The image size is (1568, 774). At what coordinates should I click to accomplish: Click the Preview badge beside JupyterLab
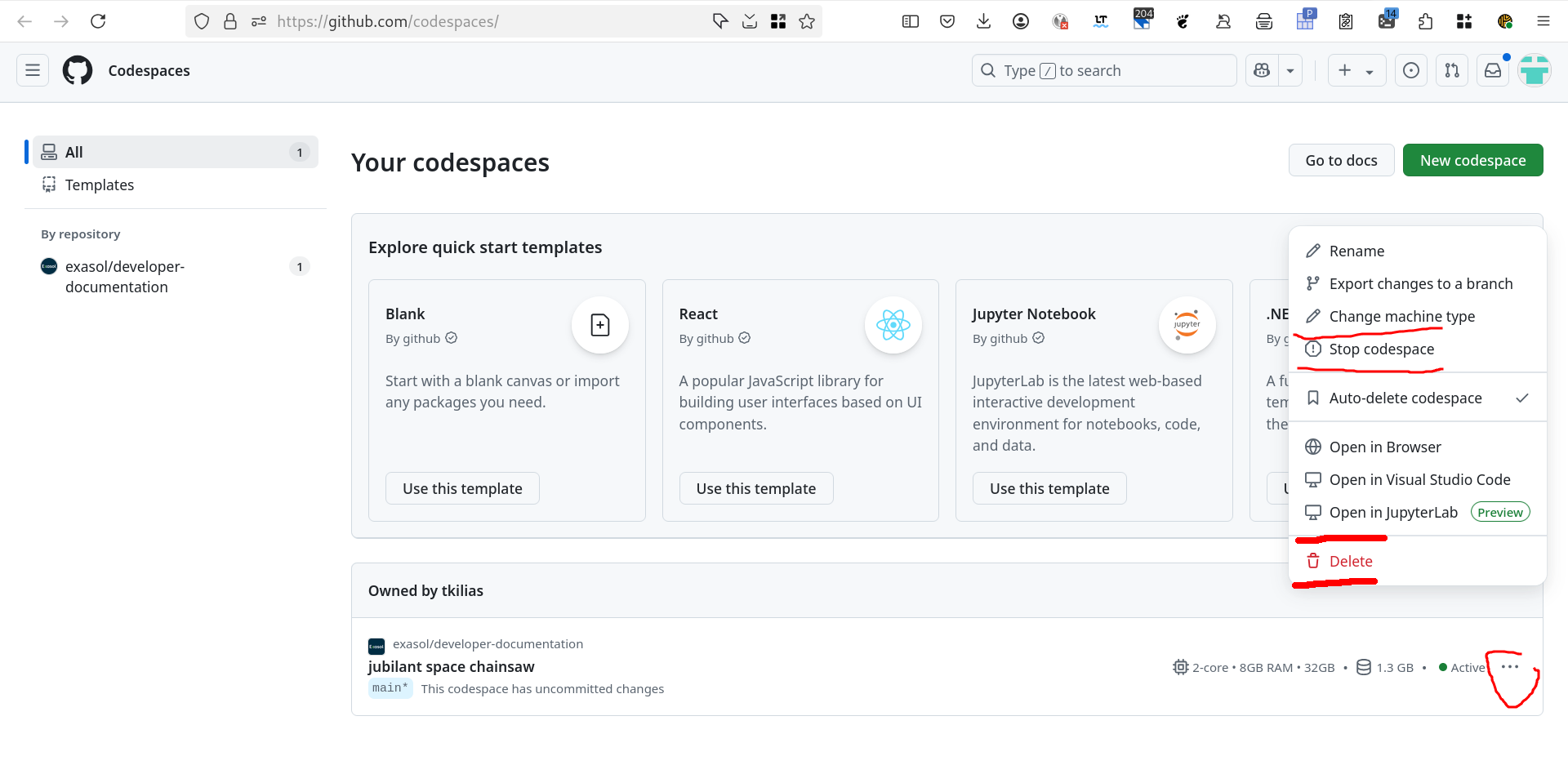(x=1500, y=512)
